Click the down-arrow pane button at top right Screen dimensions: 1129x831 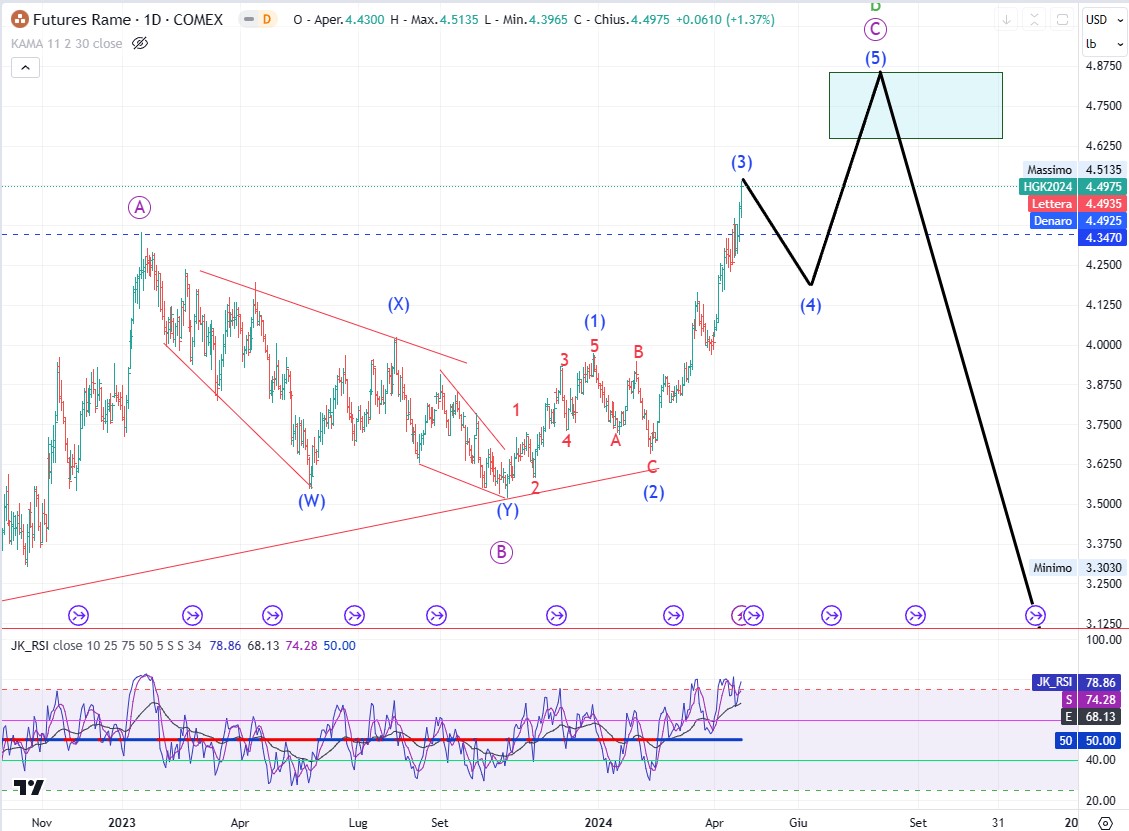[1006, 20]
